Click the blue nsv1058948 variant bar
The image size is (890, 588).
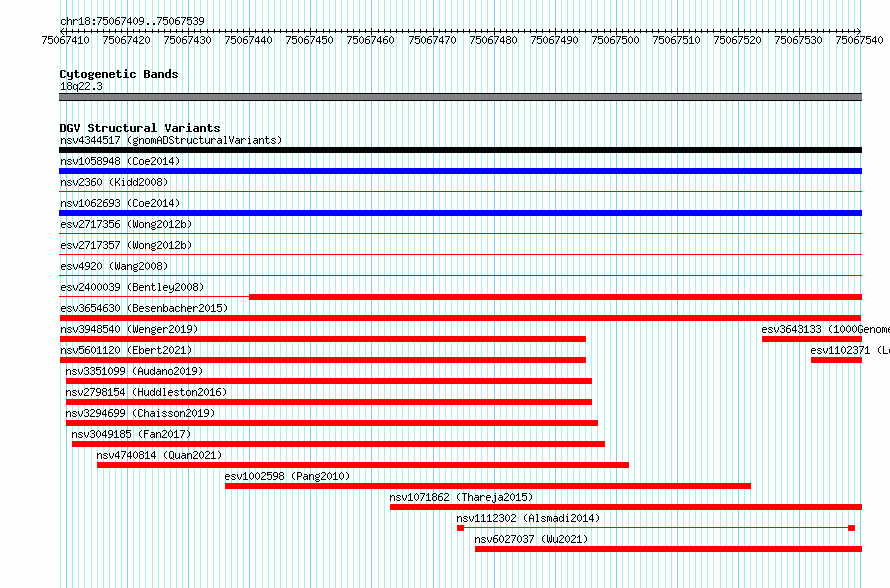click(460, 171)
